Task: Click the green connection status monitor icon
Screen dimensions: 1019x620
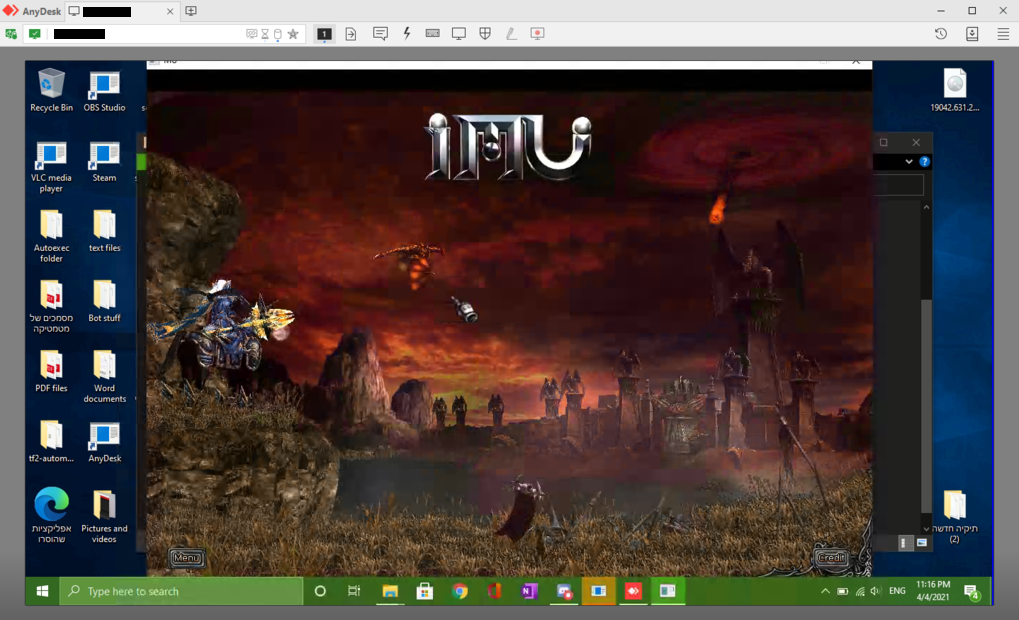Action: 35,34
